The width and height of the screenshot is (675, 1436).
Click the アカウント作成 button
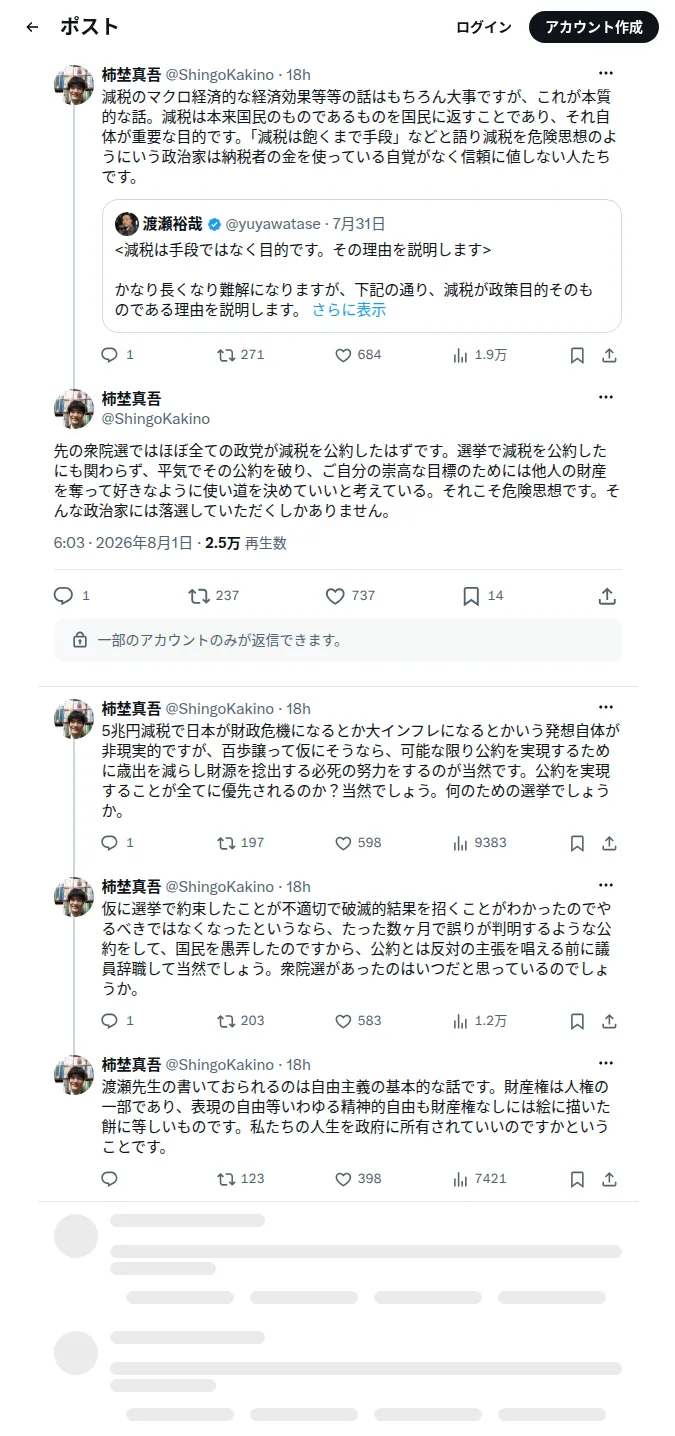click(594, 27)
